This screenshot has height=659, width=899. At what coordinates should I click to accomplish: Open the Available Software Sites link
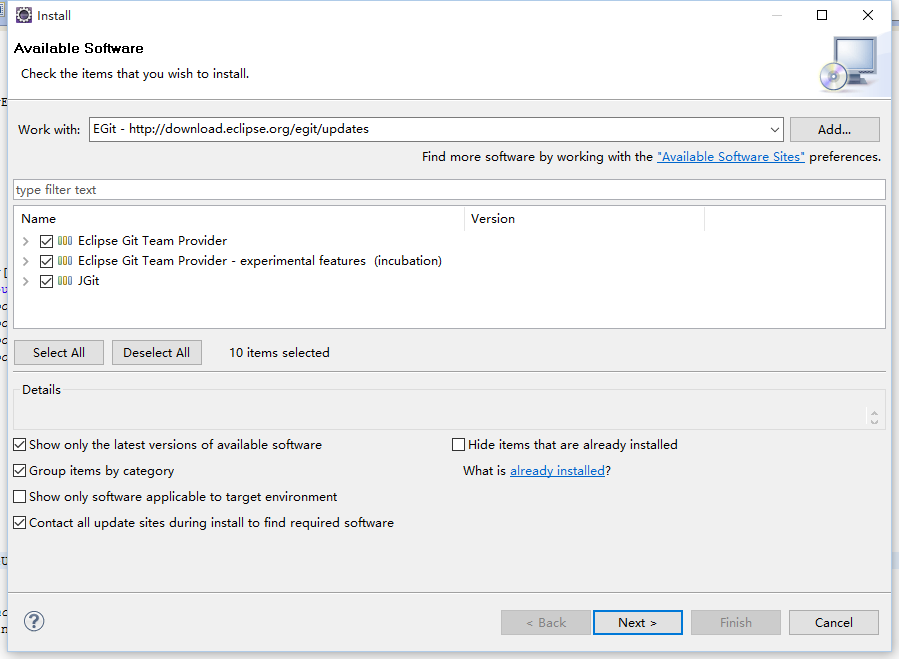point(730,157)
